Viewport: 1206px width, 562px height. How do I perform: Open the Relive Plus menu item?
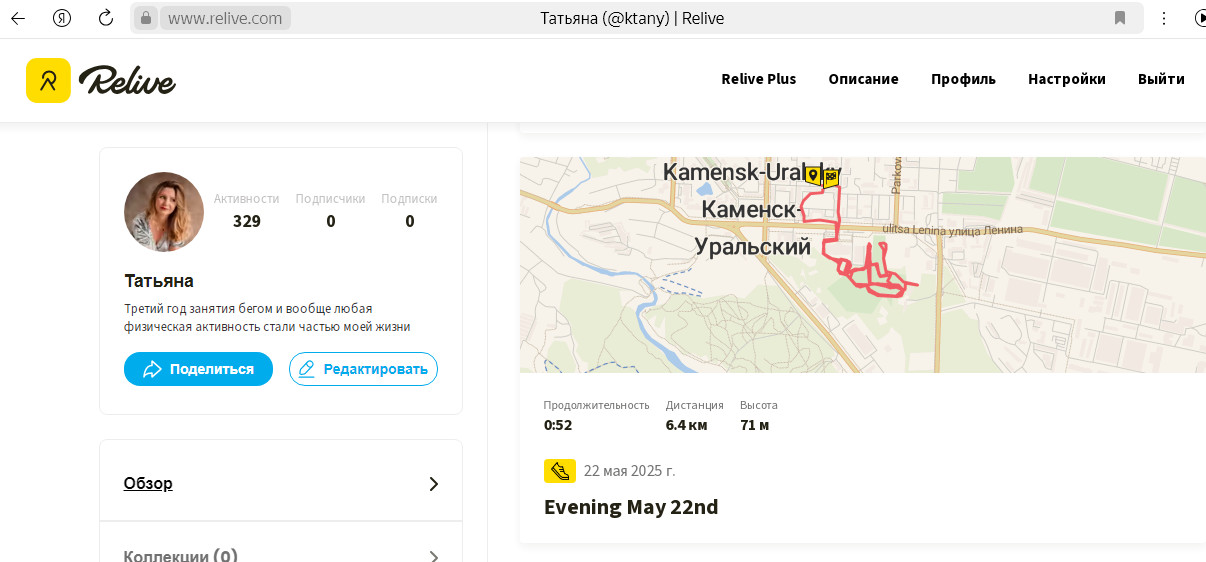point(759,79)
